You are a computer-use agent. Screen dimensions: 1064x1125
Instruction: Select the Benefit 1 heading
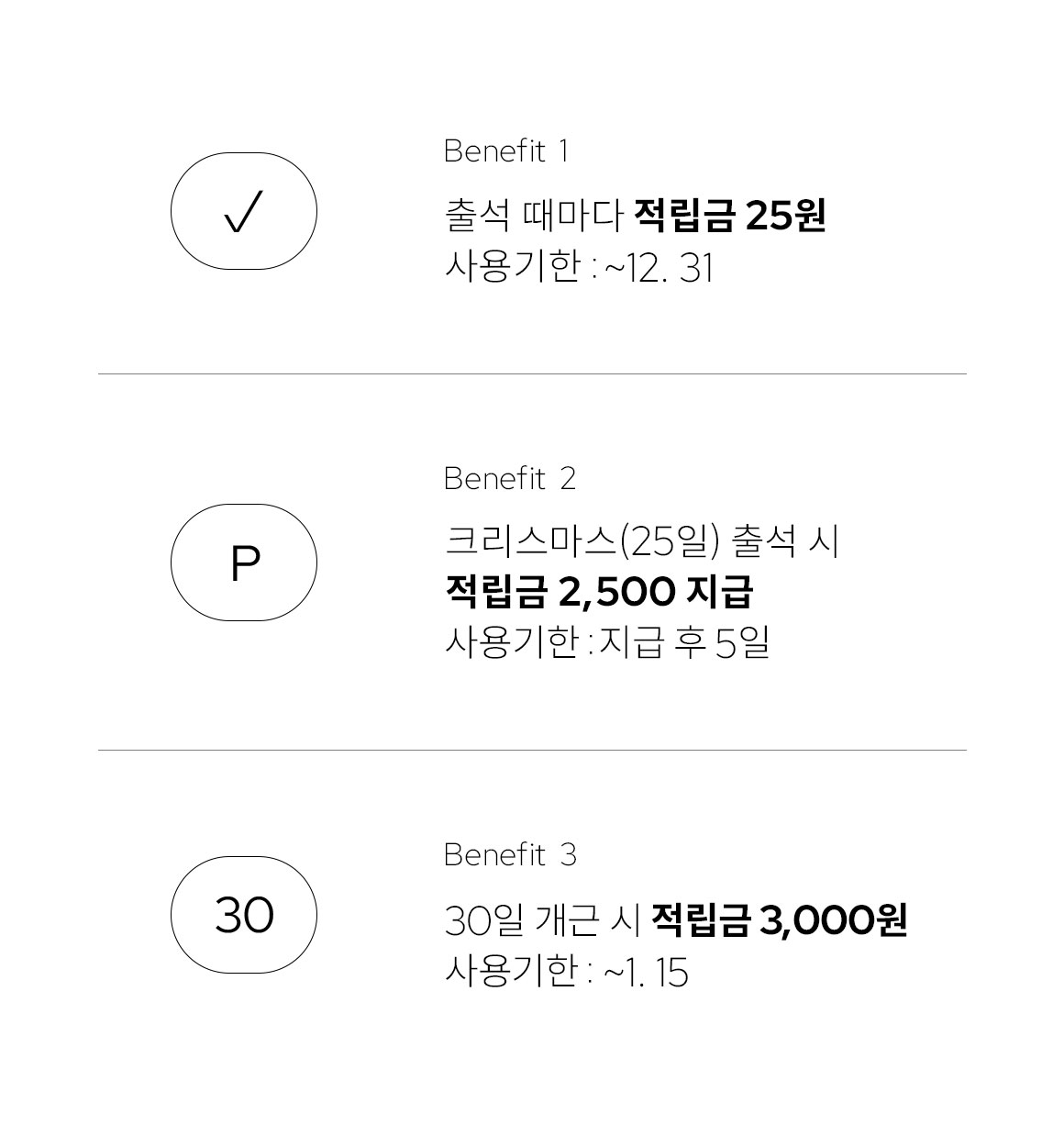pyautogui.click(x=506, y=150)
